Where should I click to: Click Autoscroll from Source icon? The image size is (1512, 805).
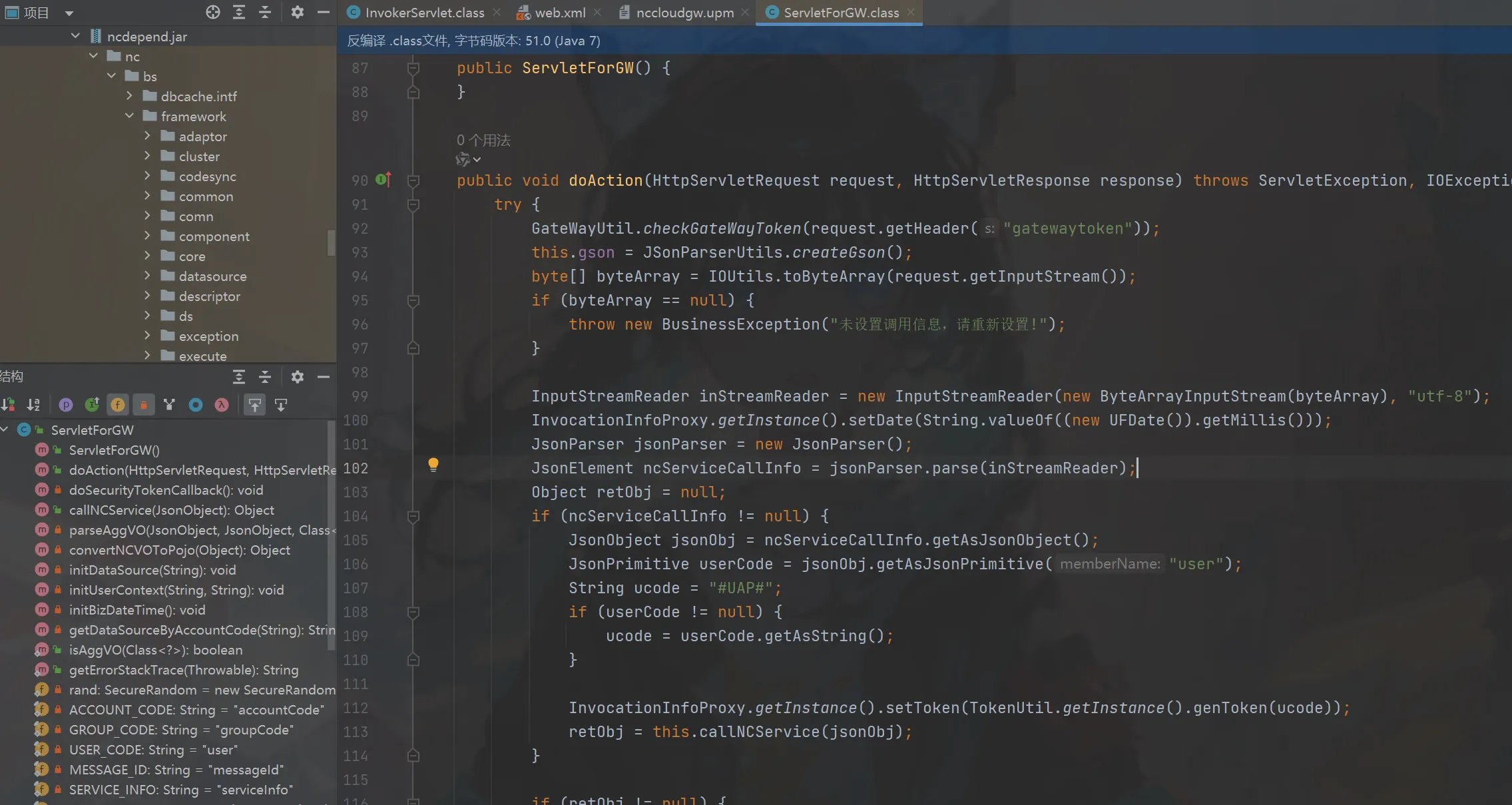click(281, 405)
